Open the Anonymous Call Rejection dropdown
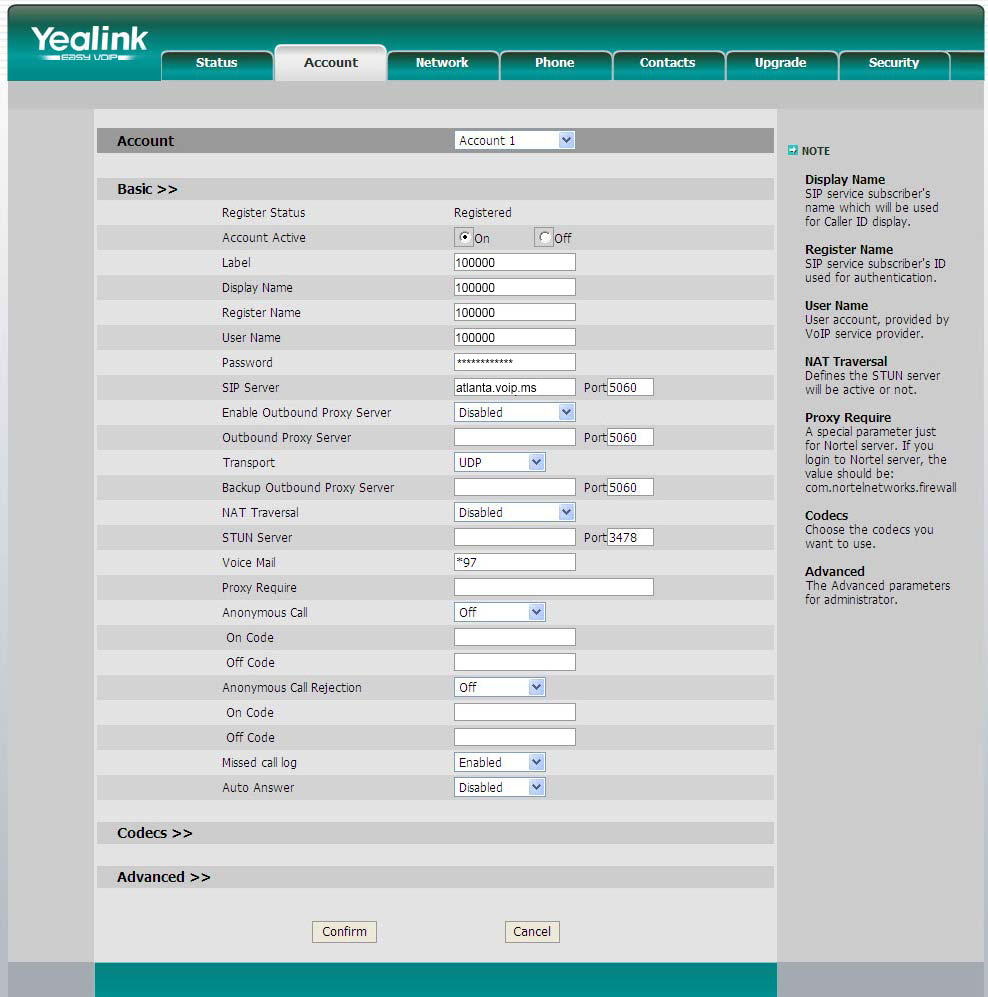Viewport: 988px width, 997px height. (x=500, y=687)
